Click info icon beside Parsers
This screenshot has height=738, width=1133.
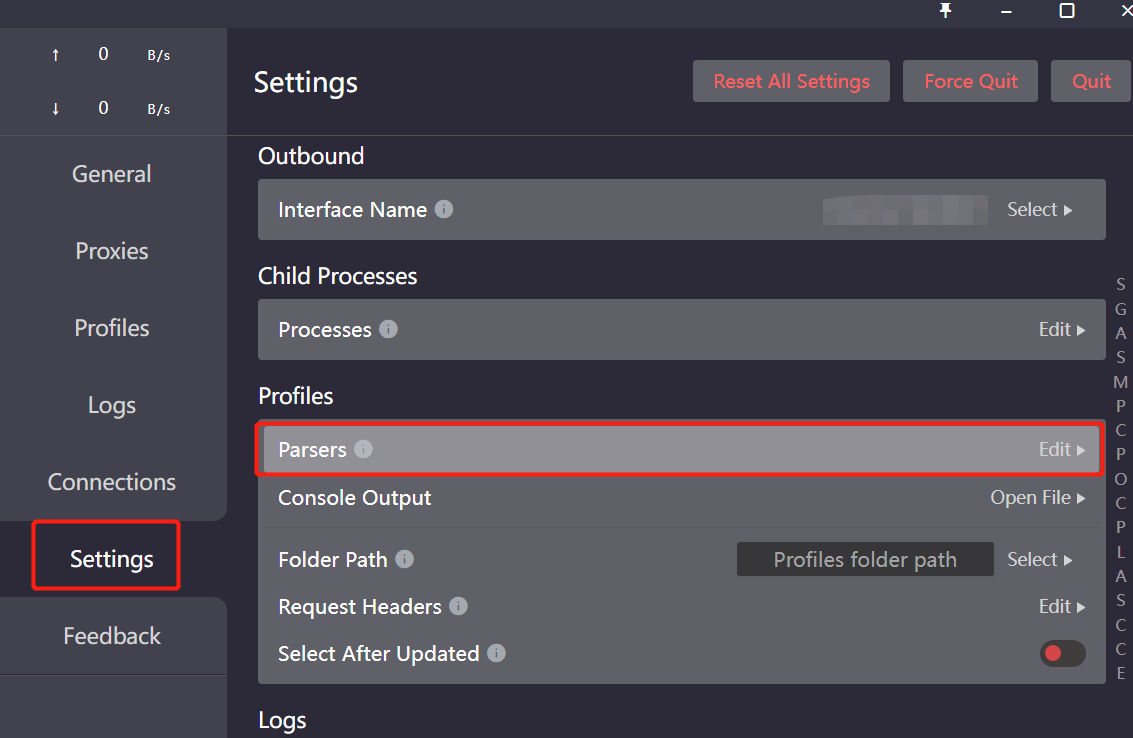coord(364,449)
